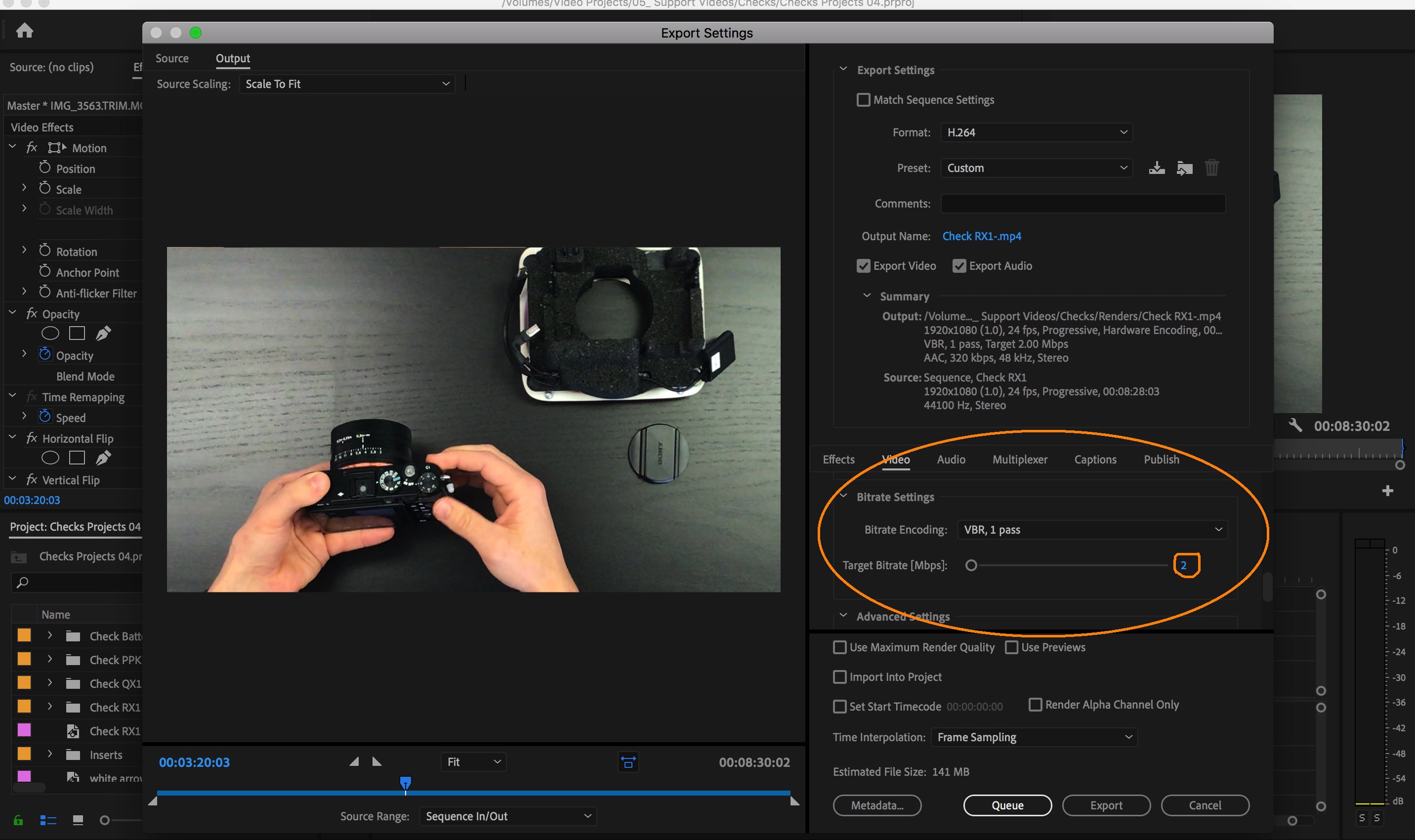
Task: Toggle the crop output proportions icon
Action: tap(627, 761)
